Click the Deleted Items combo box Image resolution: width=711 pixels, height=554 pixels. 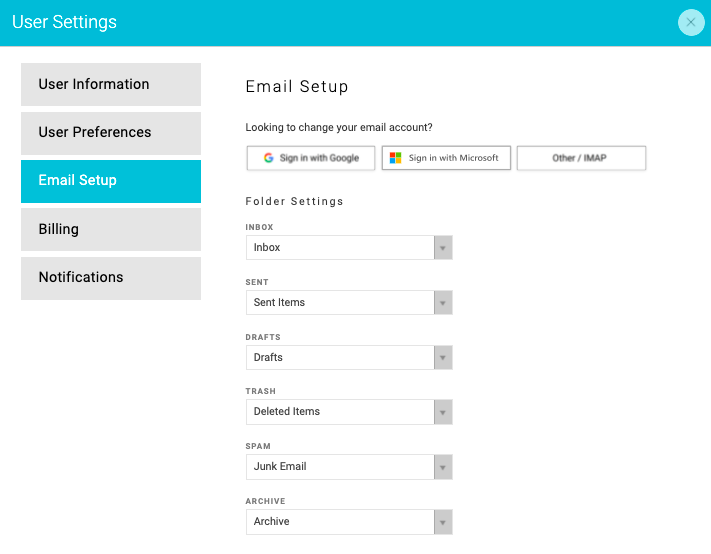[349, 412]
